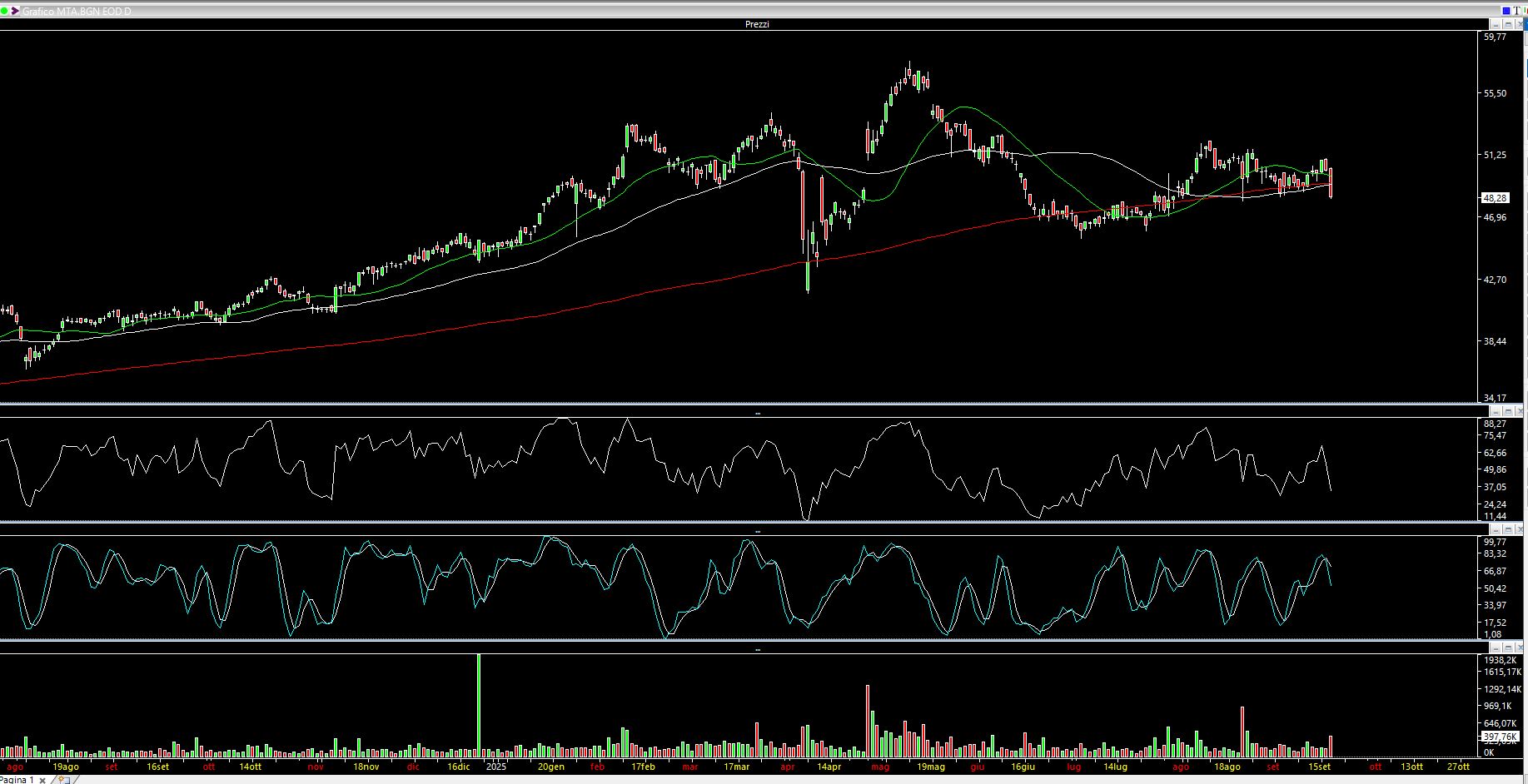Close the stochastic oscillator panel
The height and width of the screenshot is (784, 1528).
[1520, 529]
